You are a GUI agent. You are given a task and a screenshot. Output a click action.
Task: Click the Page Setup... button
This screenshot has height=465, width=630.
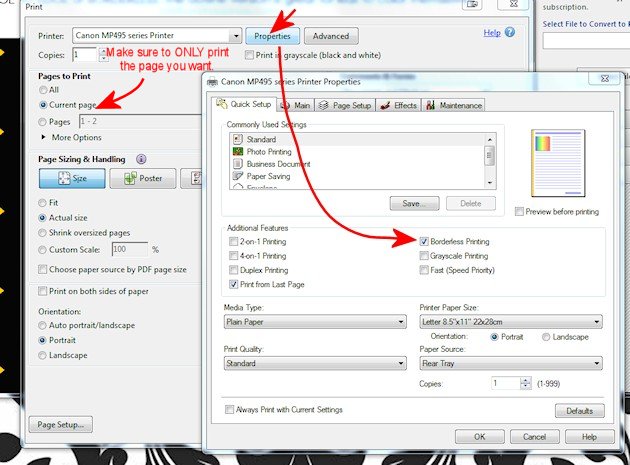[x=61, y=424]
